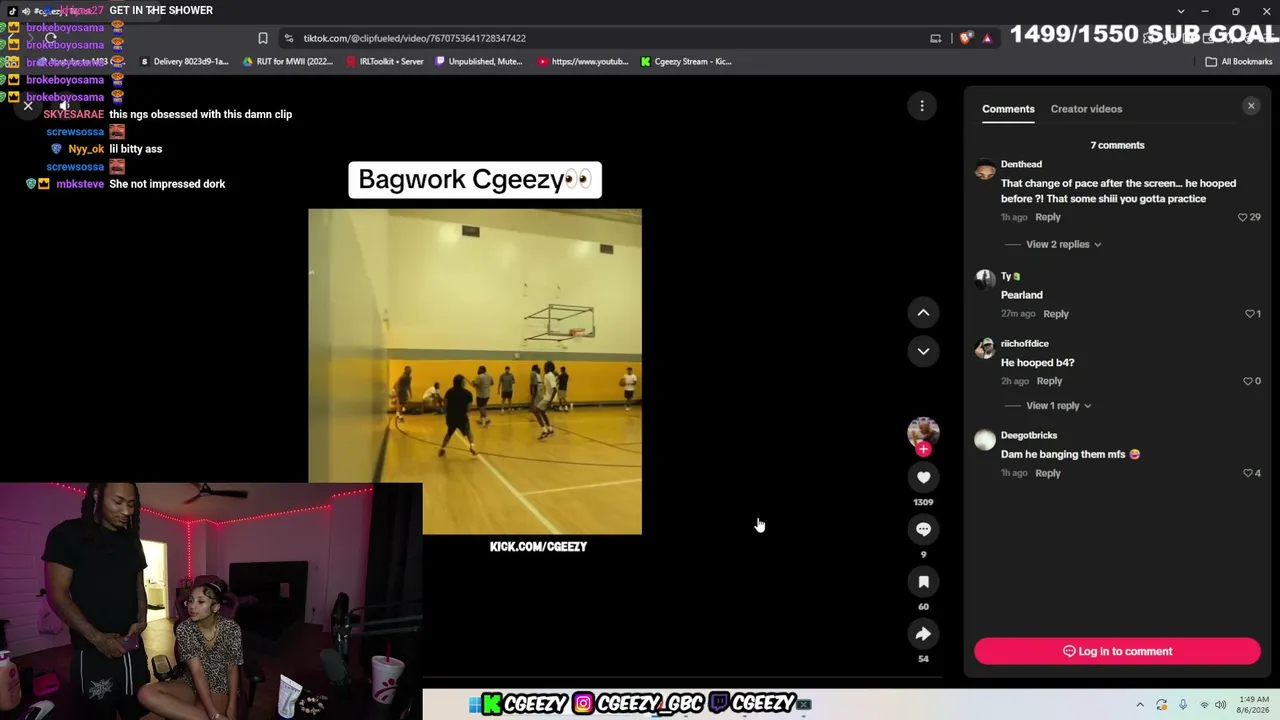Go to the previous video with up arrow

click(x=923, y=313)
